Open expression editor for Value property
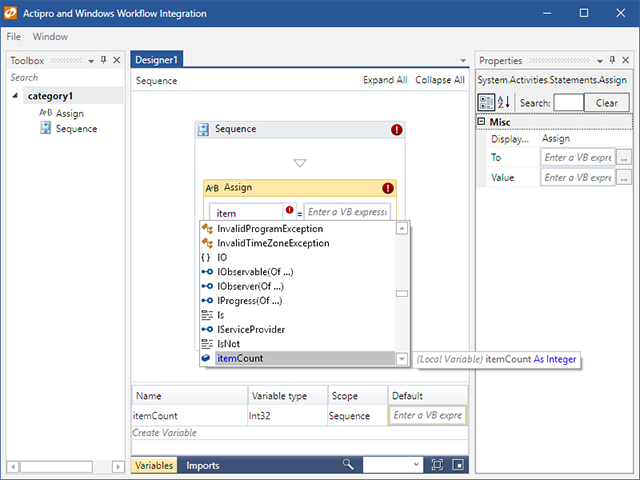Screen dimensions: 640x480 point(624,178)
